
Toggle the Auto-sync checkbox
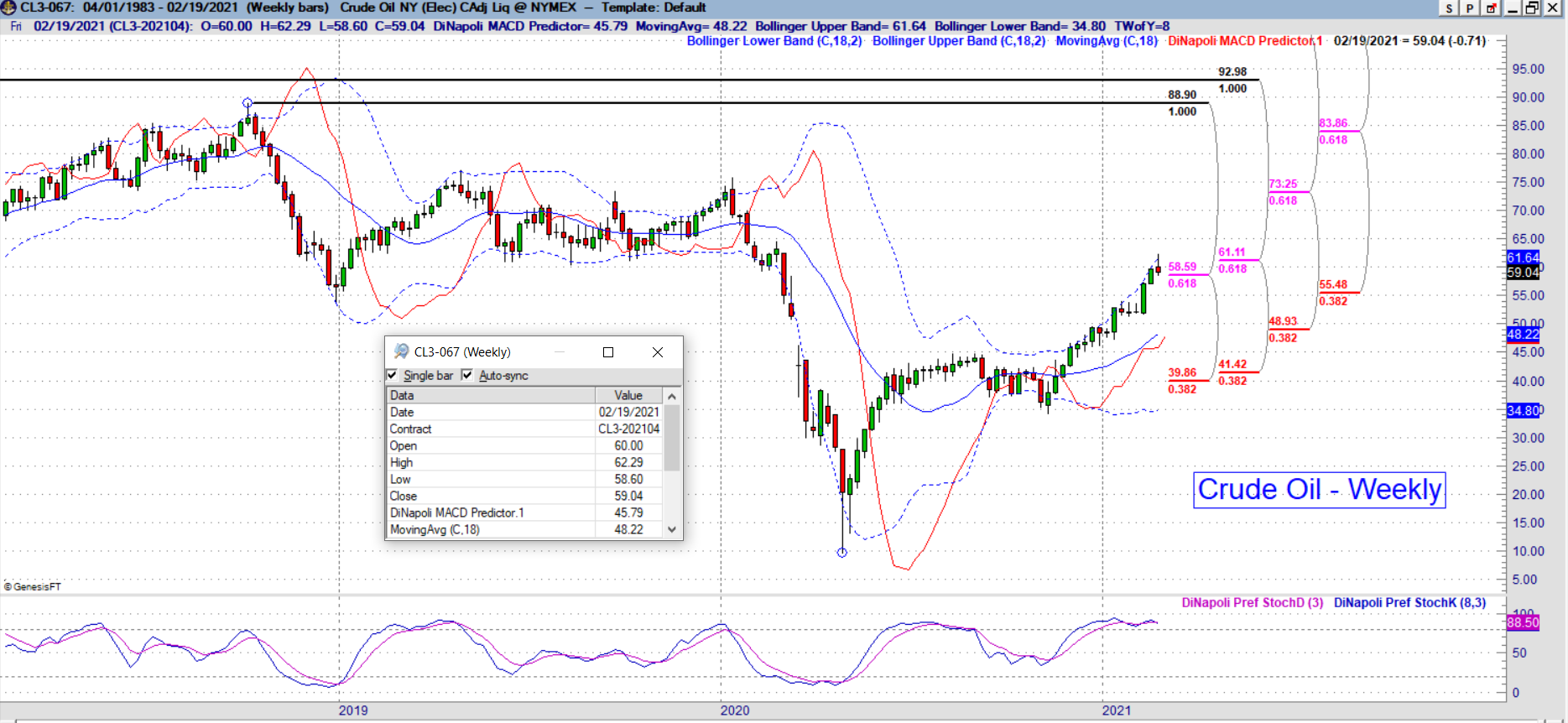pyautogui.click(x=467, y=375)
